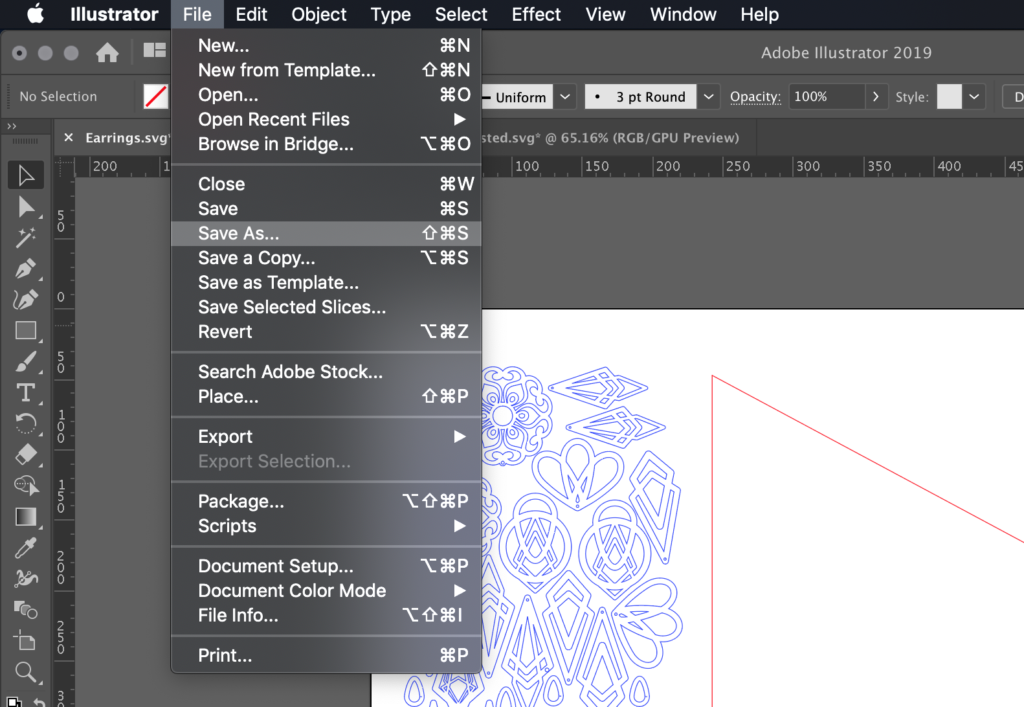1024x707 pixels.
Task: Select the Pen tool
Action: pyautogui.click(x=25, y=268)
